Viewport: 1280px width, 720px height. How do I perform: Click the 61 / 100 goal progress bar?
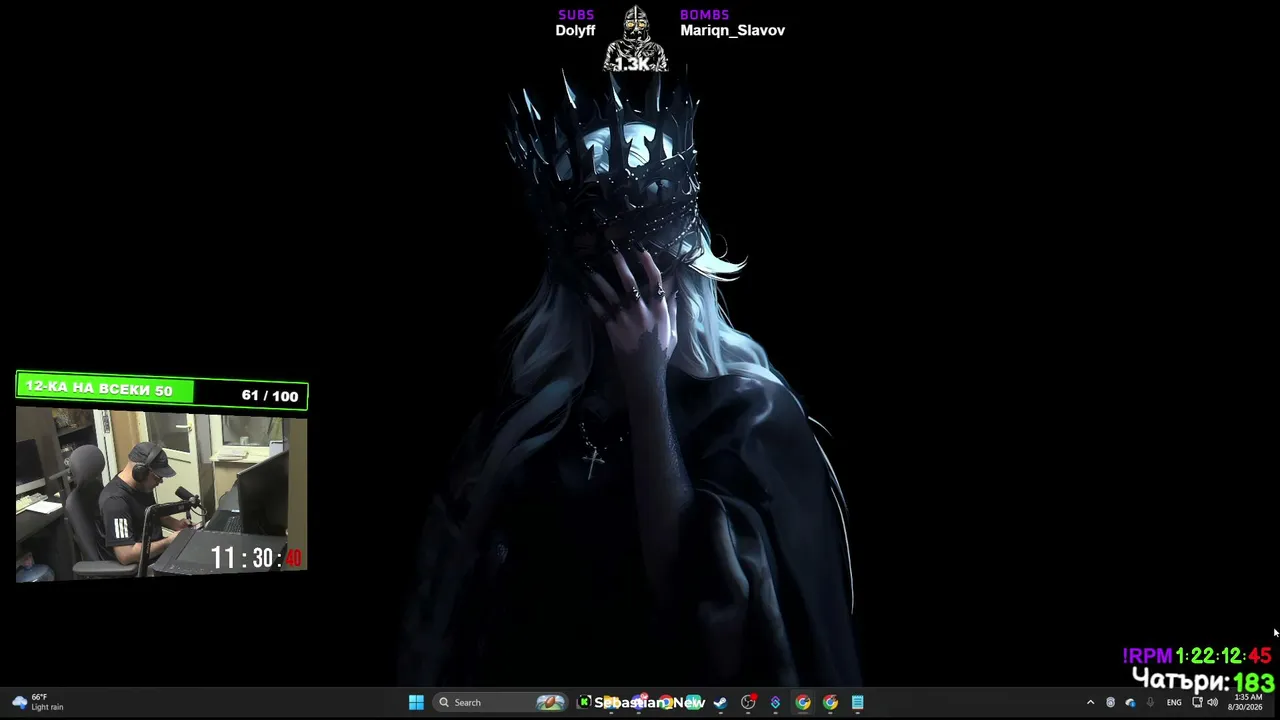pos(162,391)
